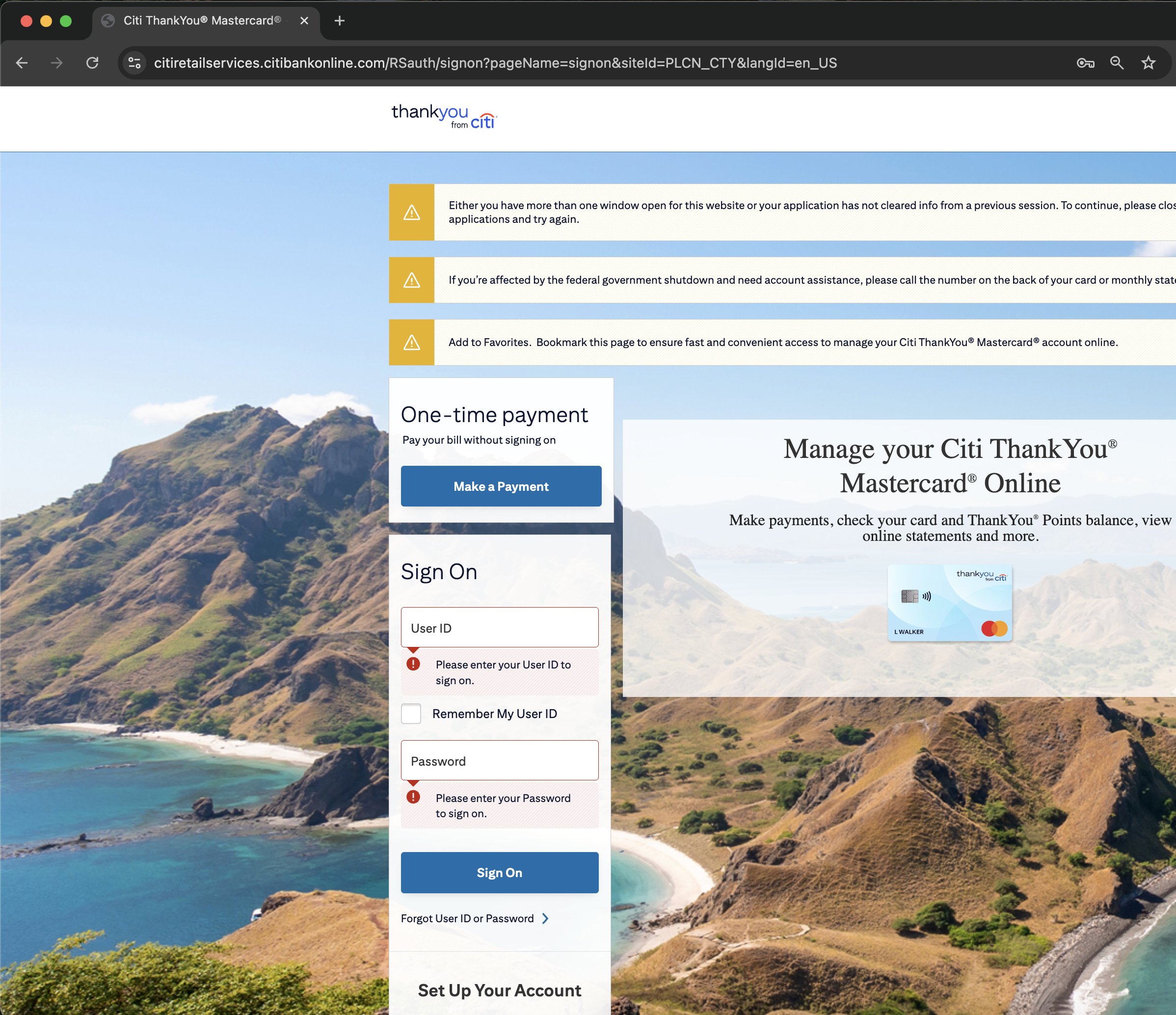Click the thankyou from Citi logo
This screenshot has height=1015, width=1176.
coord(444,117)
